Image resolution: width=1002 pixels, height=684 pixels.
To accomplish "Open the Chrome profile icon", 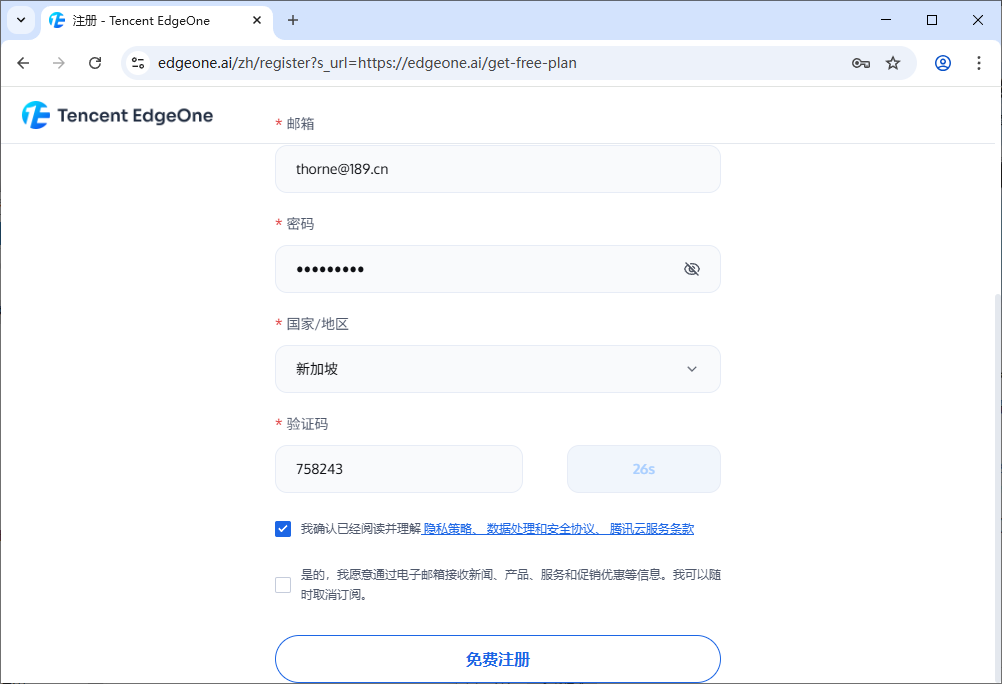I will (942, 63).
